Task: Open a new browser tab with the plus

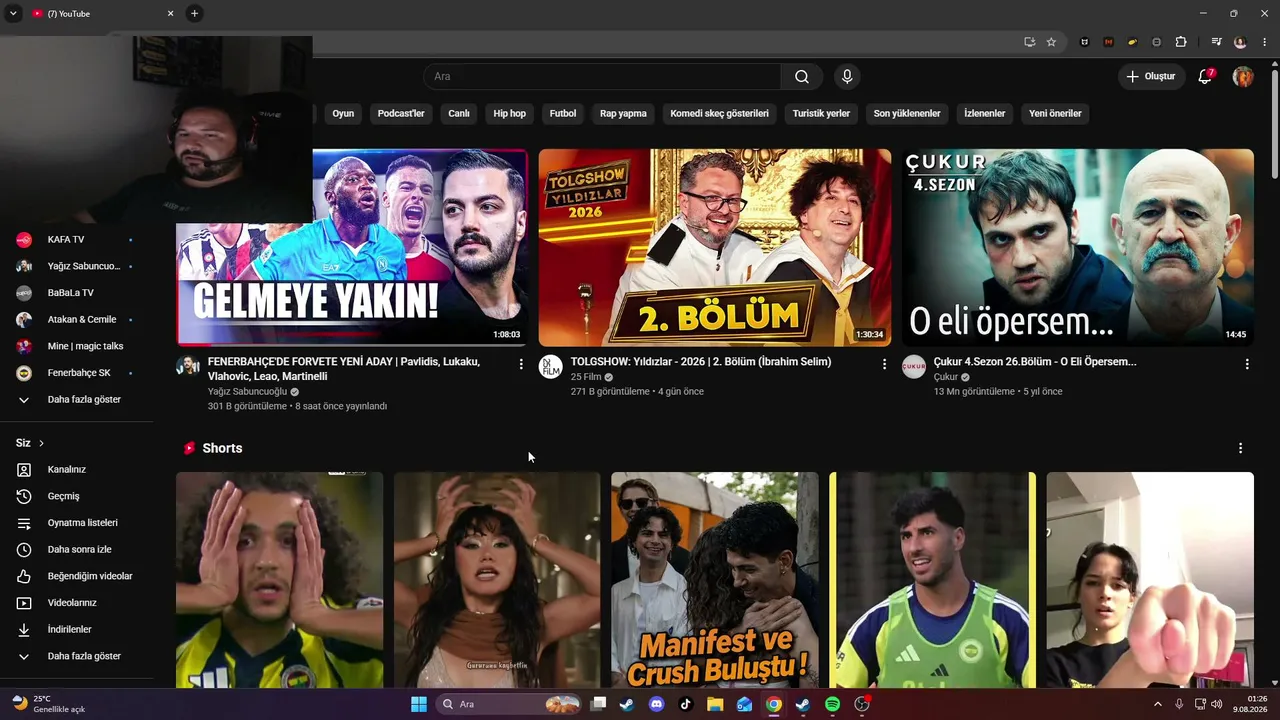Action: 194,13
